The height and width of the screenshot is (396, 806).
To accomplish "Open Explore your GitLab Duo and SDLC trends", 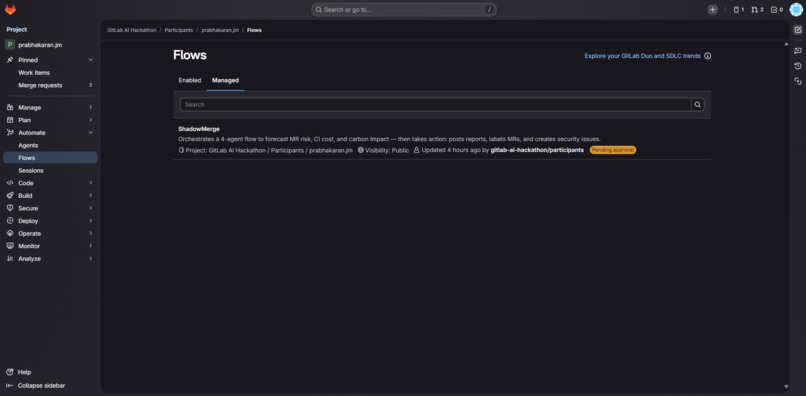I will coord(642,56).
